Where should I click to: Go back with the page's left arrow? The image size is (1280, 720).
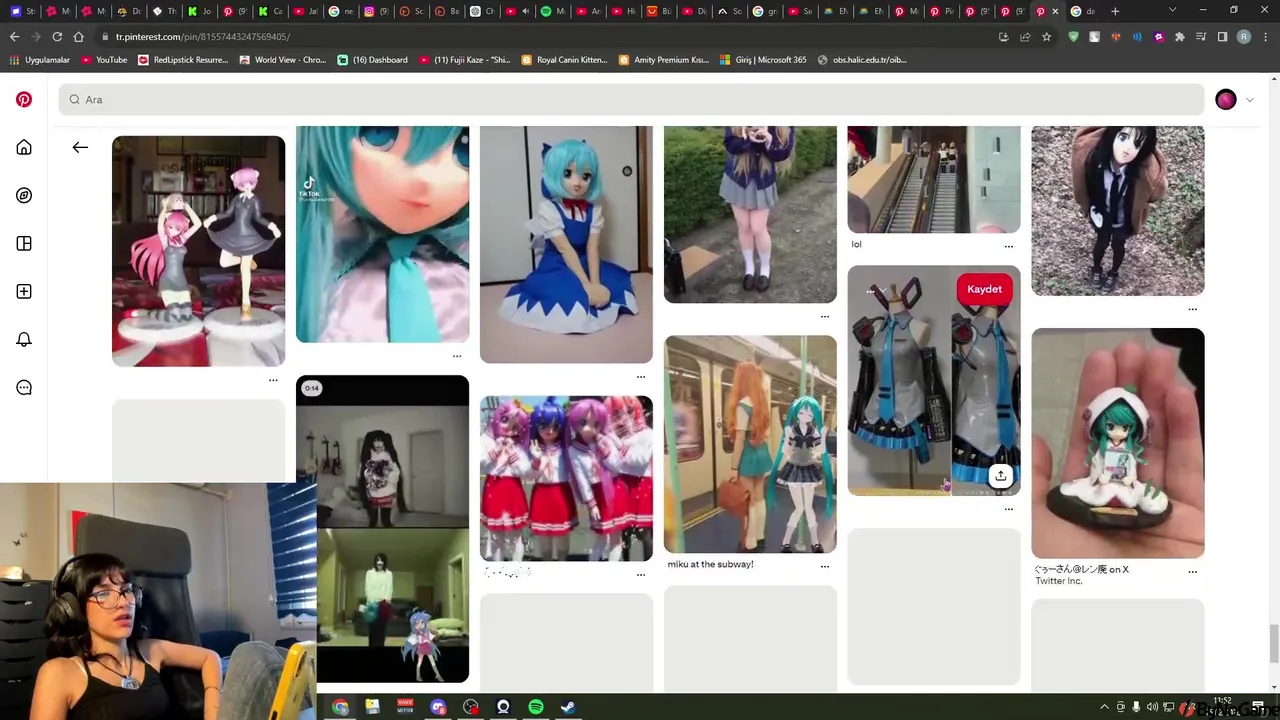point(80,147)
